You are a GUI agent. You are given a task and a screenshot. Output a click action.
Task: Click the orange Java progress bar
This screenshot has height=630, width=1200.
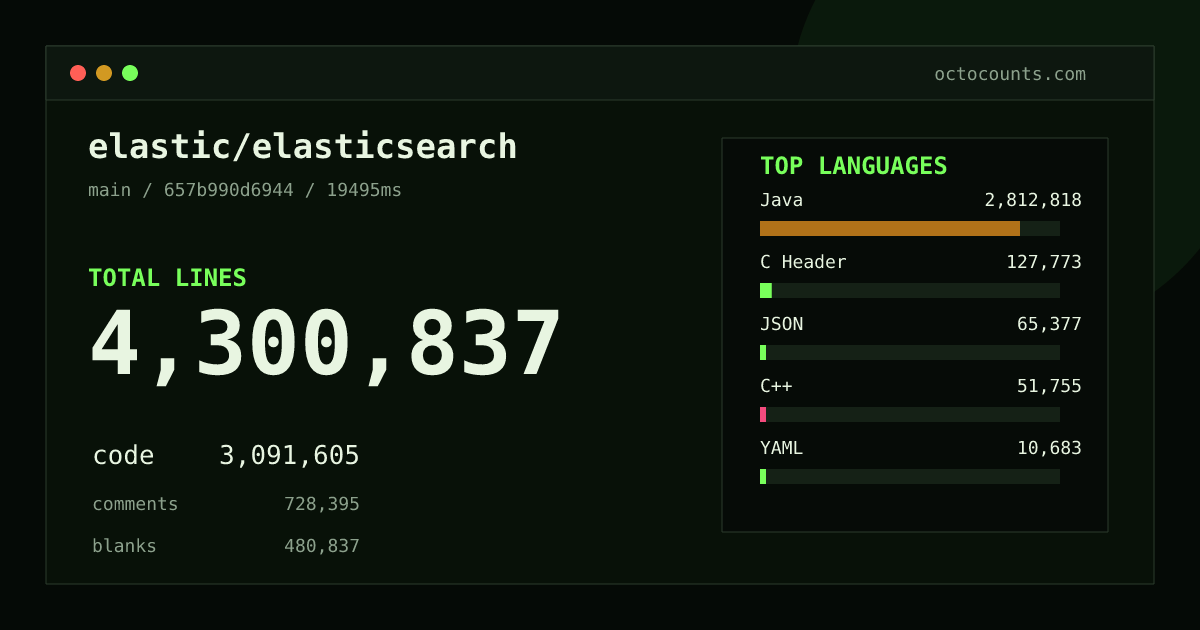coord(890,228)
